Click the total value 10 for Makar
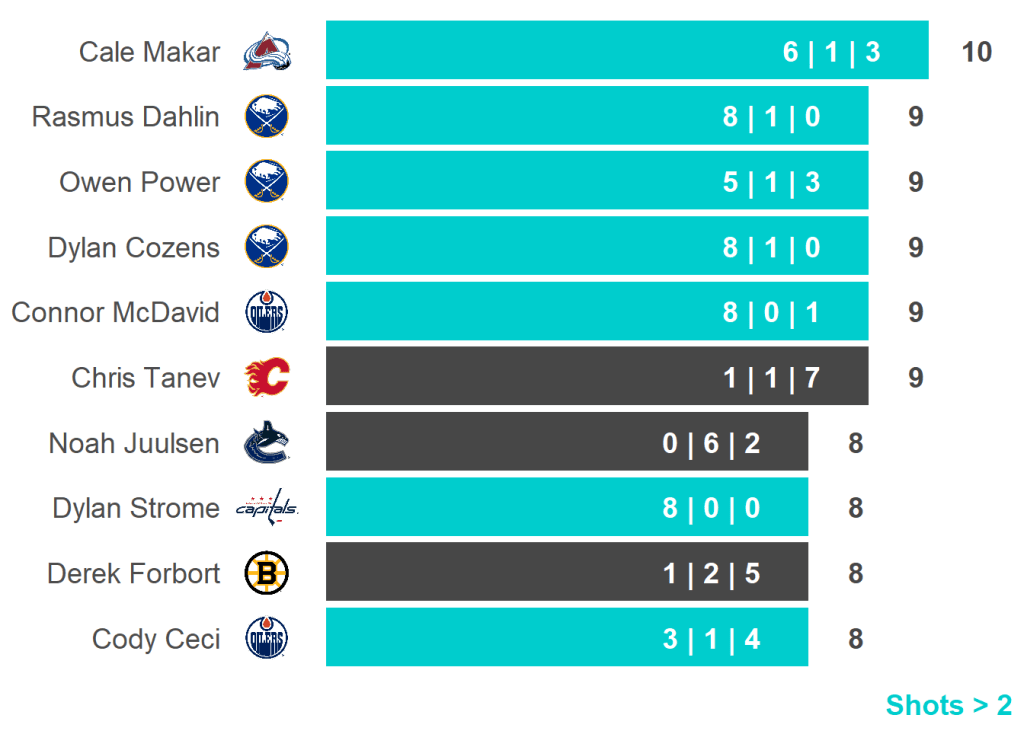Screen dimensions: 1024x731 976,52
